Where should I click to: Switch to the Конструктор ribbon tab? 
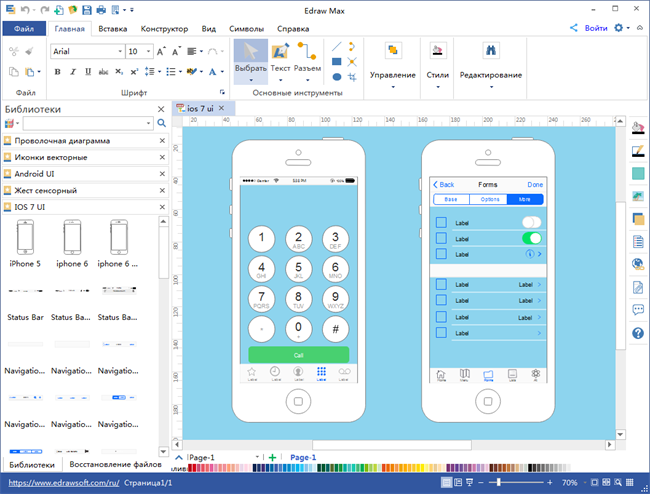pos(164,29)
